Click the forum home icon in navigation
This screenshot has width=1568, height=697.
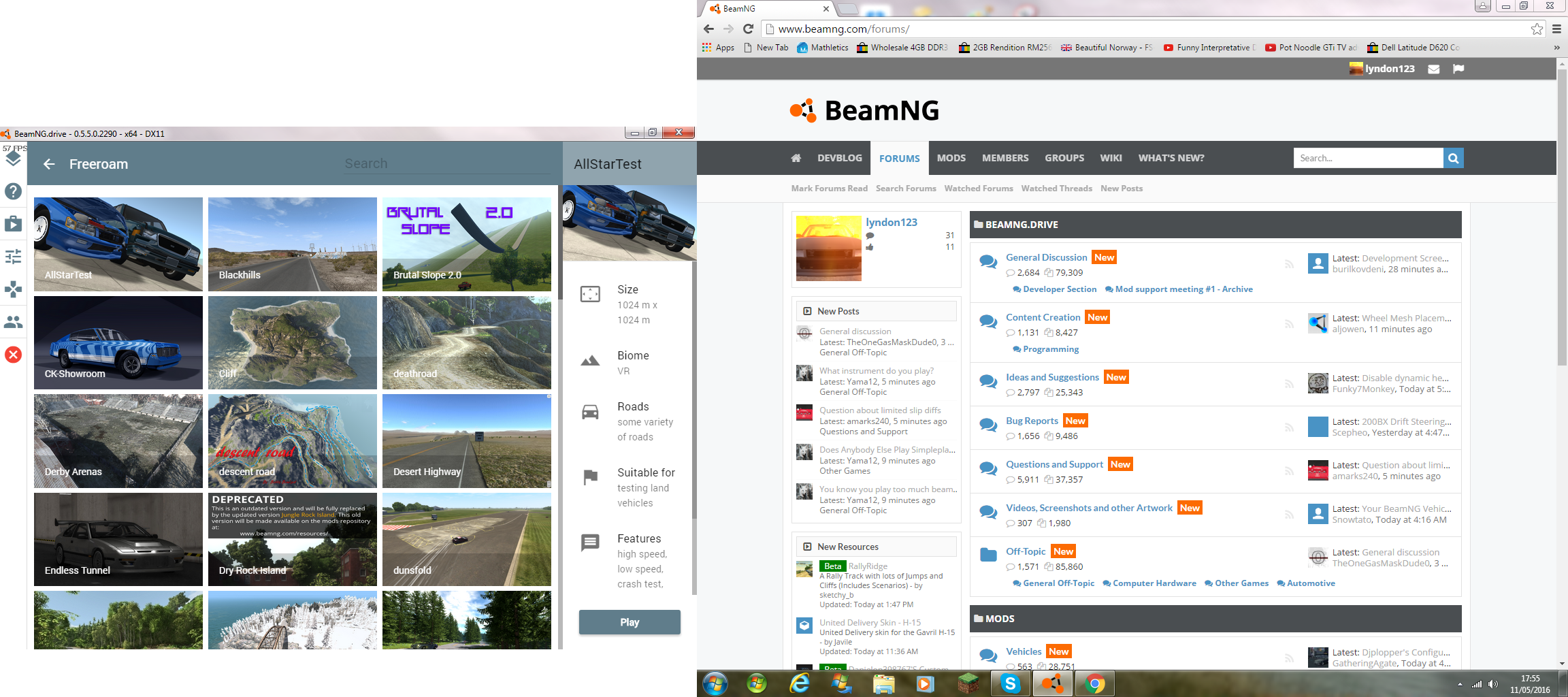click(796, 158)
